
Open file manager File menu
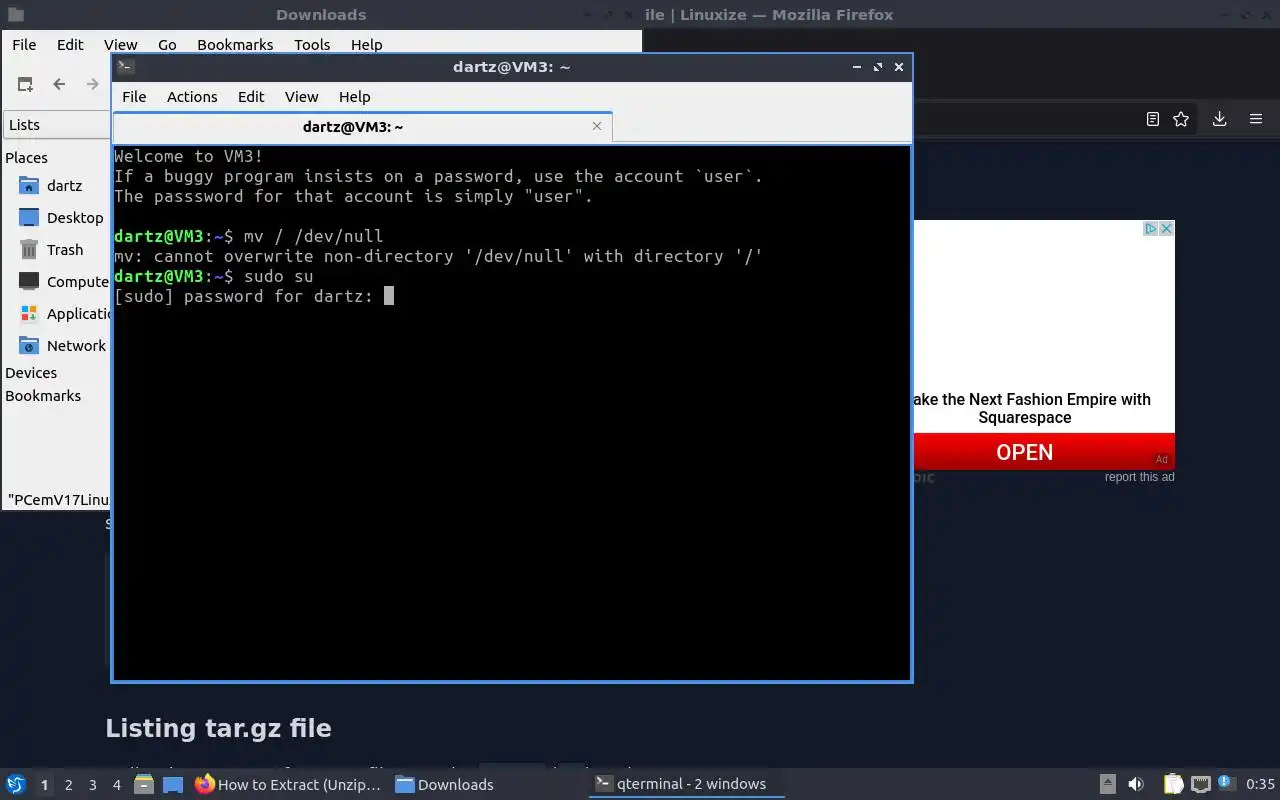pyautogui.click(x=24, y=44)
